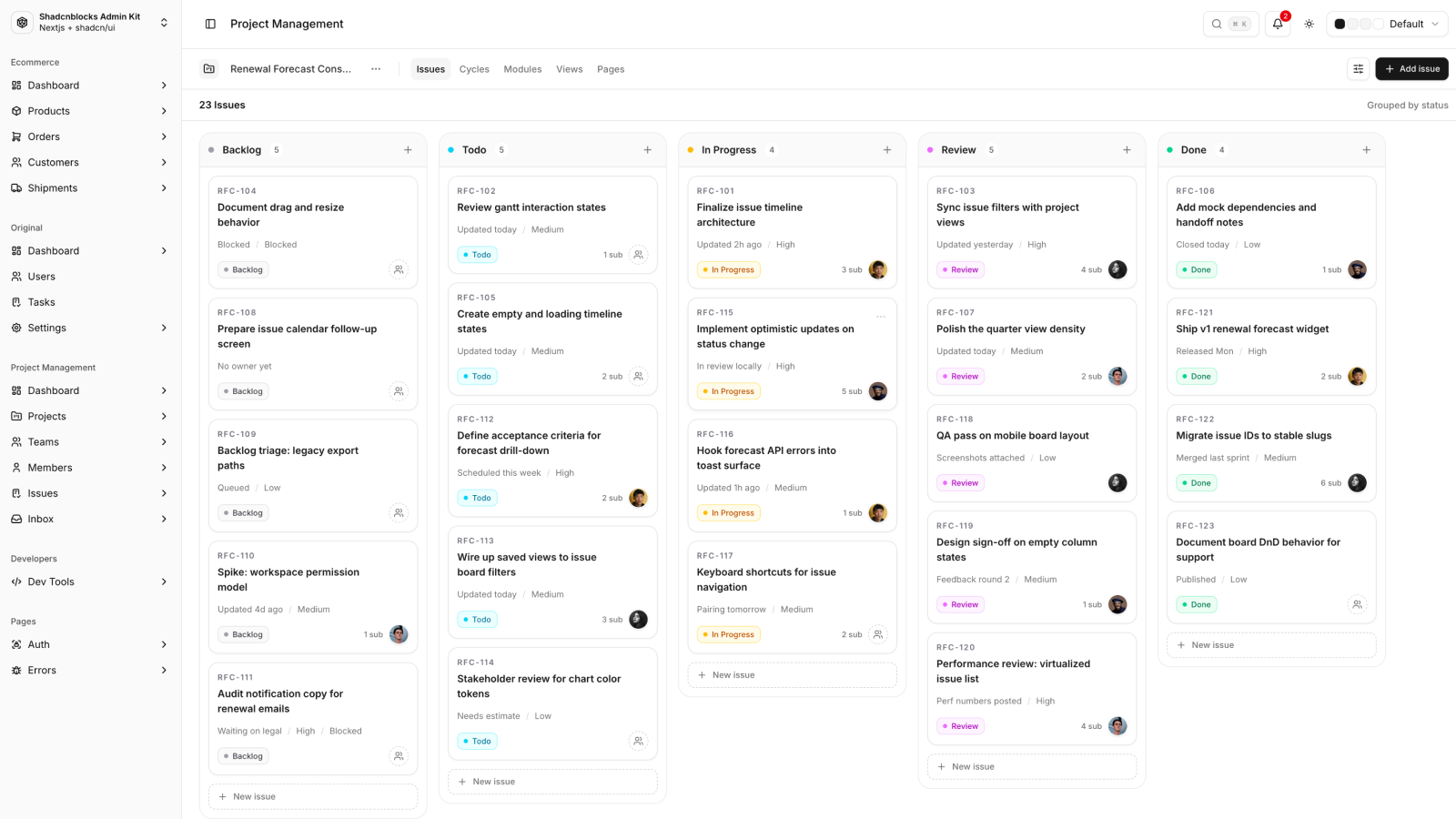Image resolution: width=1456 pixels, height=819 pixels.
Task: Switch to the Modules tab
Action: pos(522,69)
